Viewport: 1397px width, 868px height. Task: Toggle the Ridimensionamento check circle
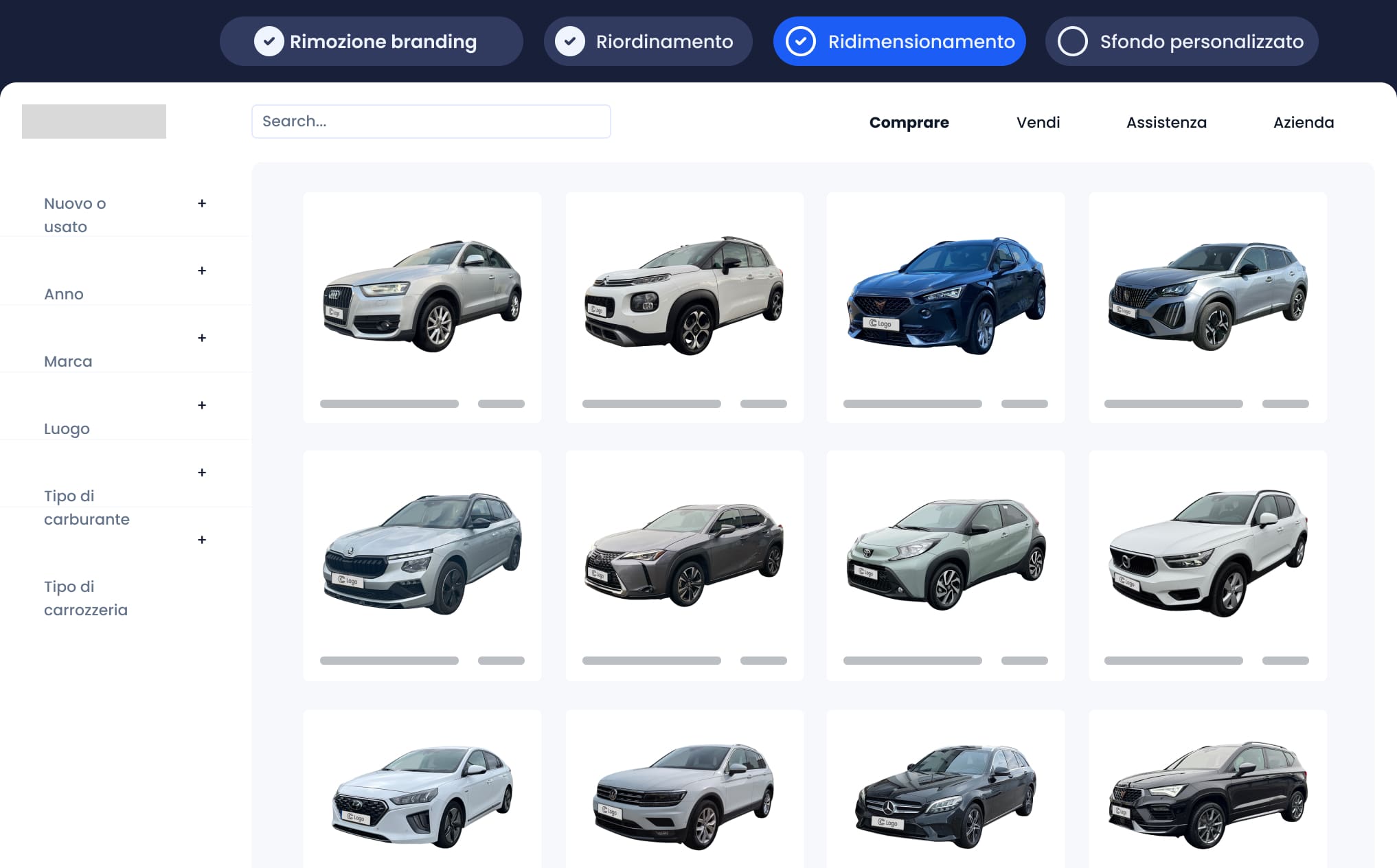(x=800, y=41)
